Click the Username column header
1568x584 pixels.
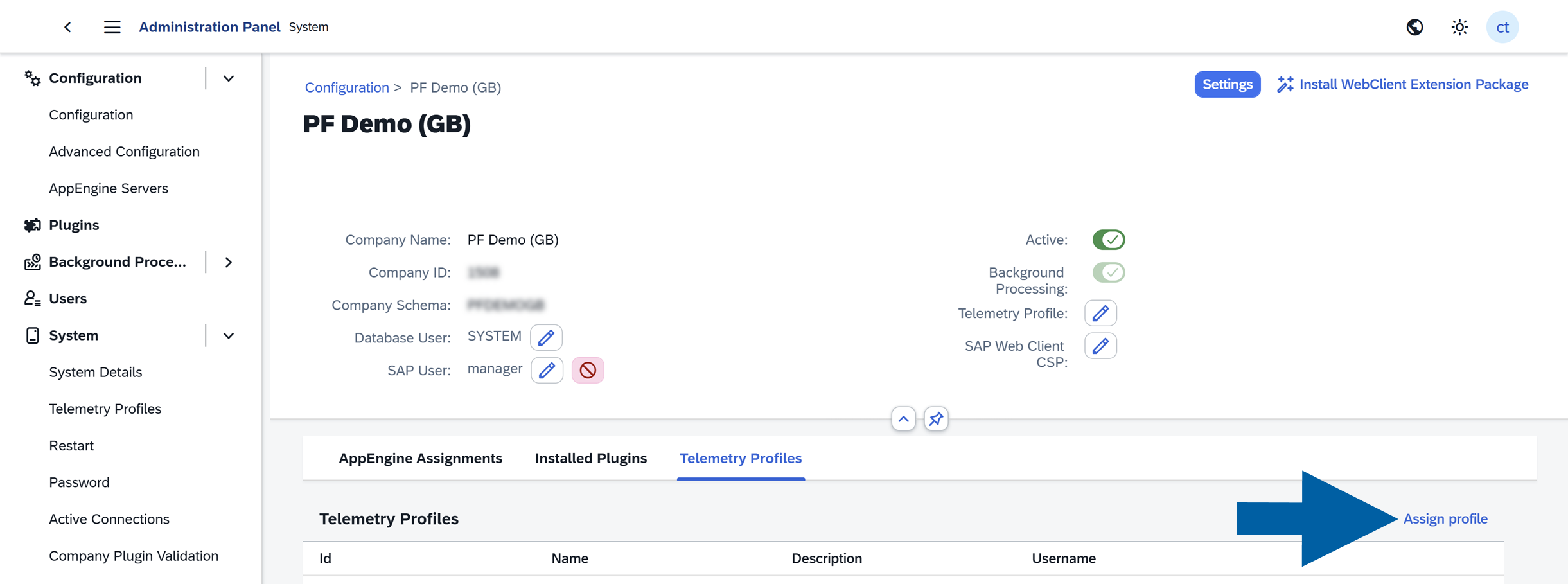(1064, 558)
